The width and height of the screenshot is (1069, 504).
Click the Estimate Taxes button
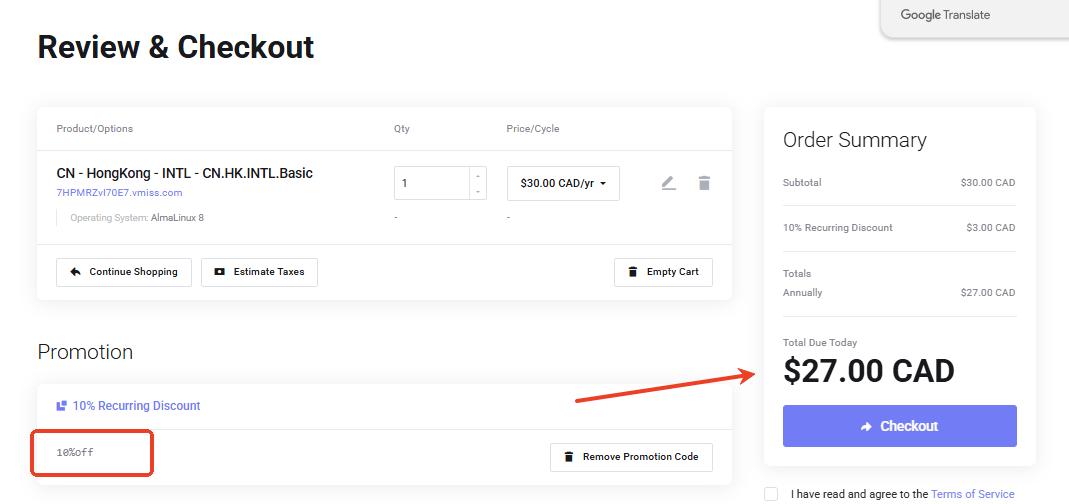(x=259, y=272)
